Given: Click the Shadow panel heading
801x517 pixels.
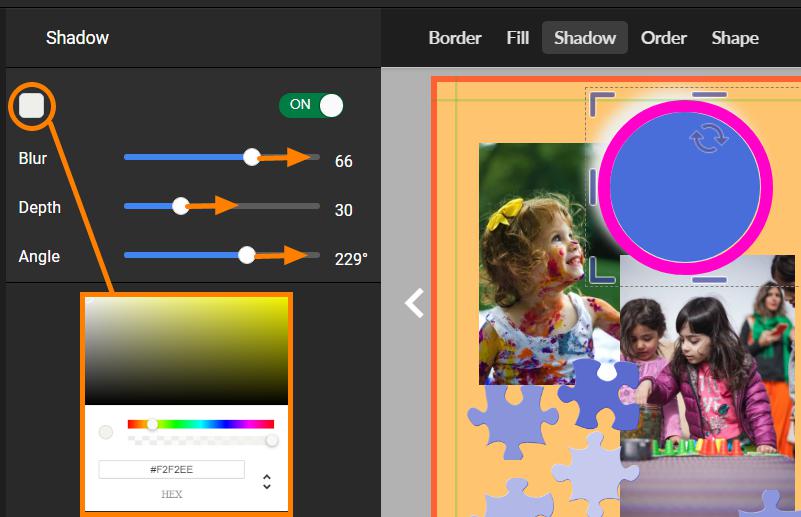Looking at the screenshot, I should tap(77, 38).
